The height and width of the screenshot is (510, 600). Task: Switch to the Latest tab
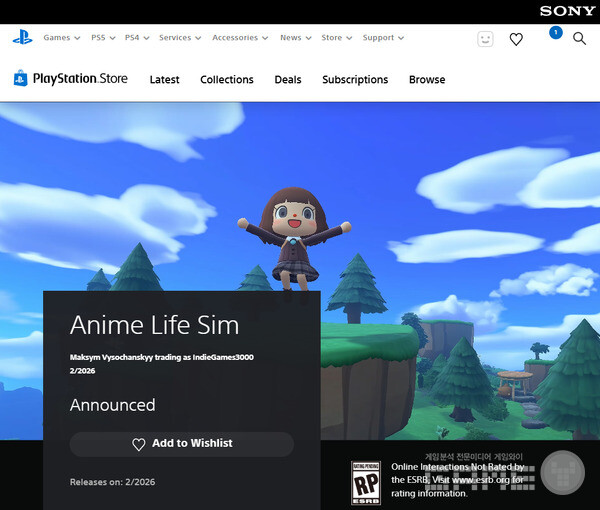[164, 80]
